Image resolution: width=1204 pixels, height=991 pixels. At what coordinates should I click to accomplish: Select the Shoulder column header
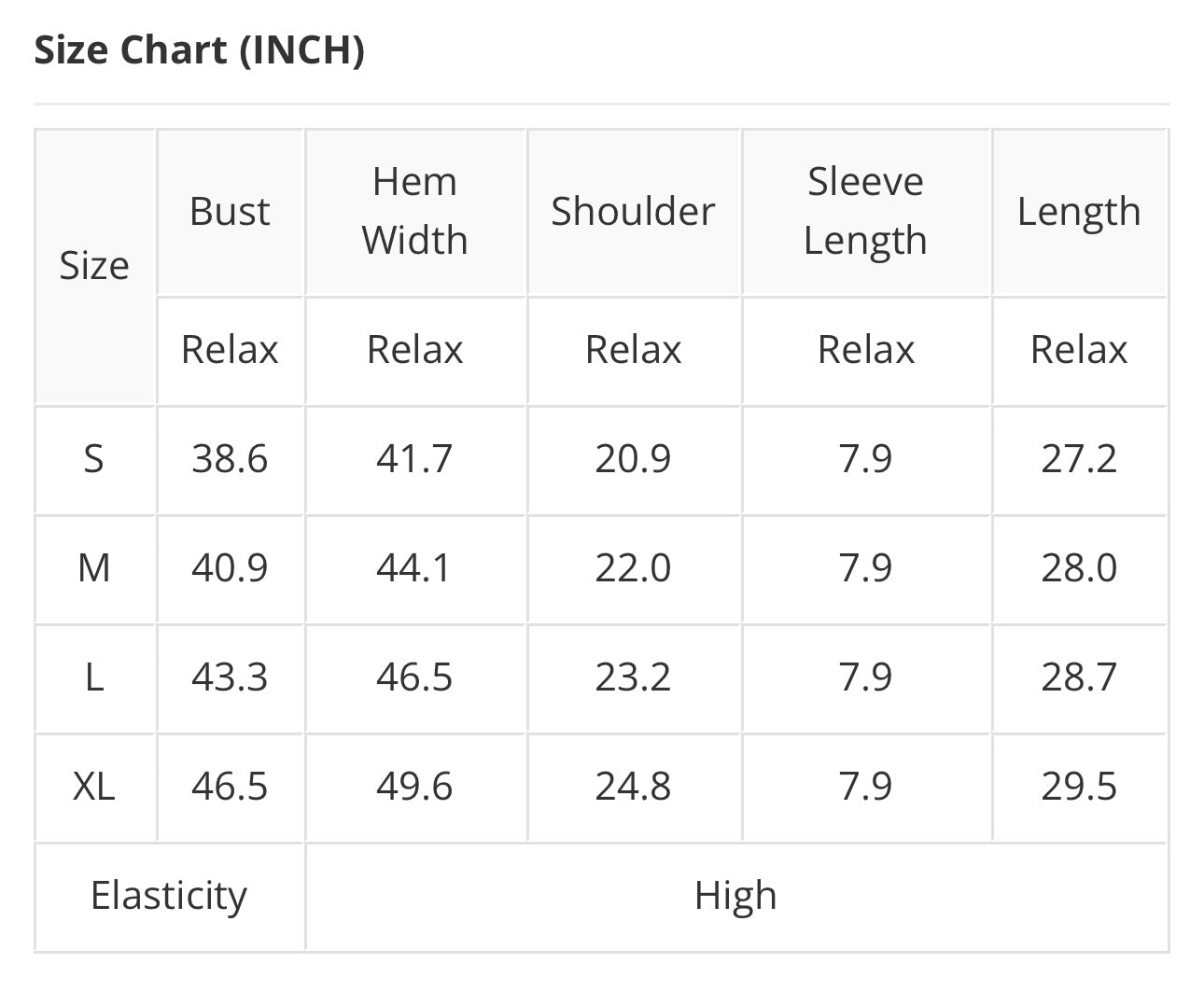pos(633,212)
